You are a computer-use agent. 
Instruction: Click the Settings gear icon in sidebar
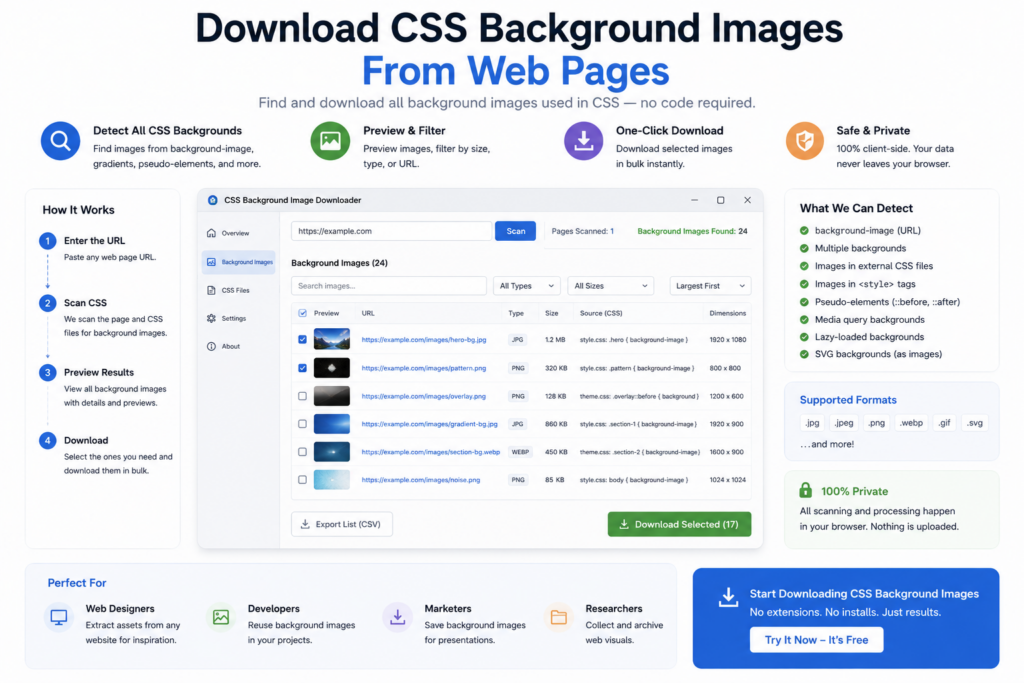(x=211, y=319)
